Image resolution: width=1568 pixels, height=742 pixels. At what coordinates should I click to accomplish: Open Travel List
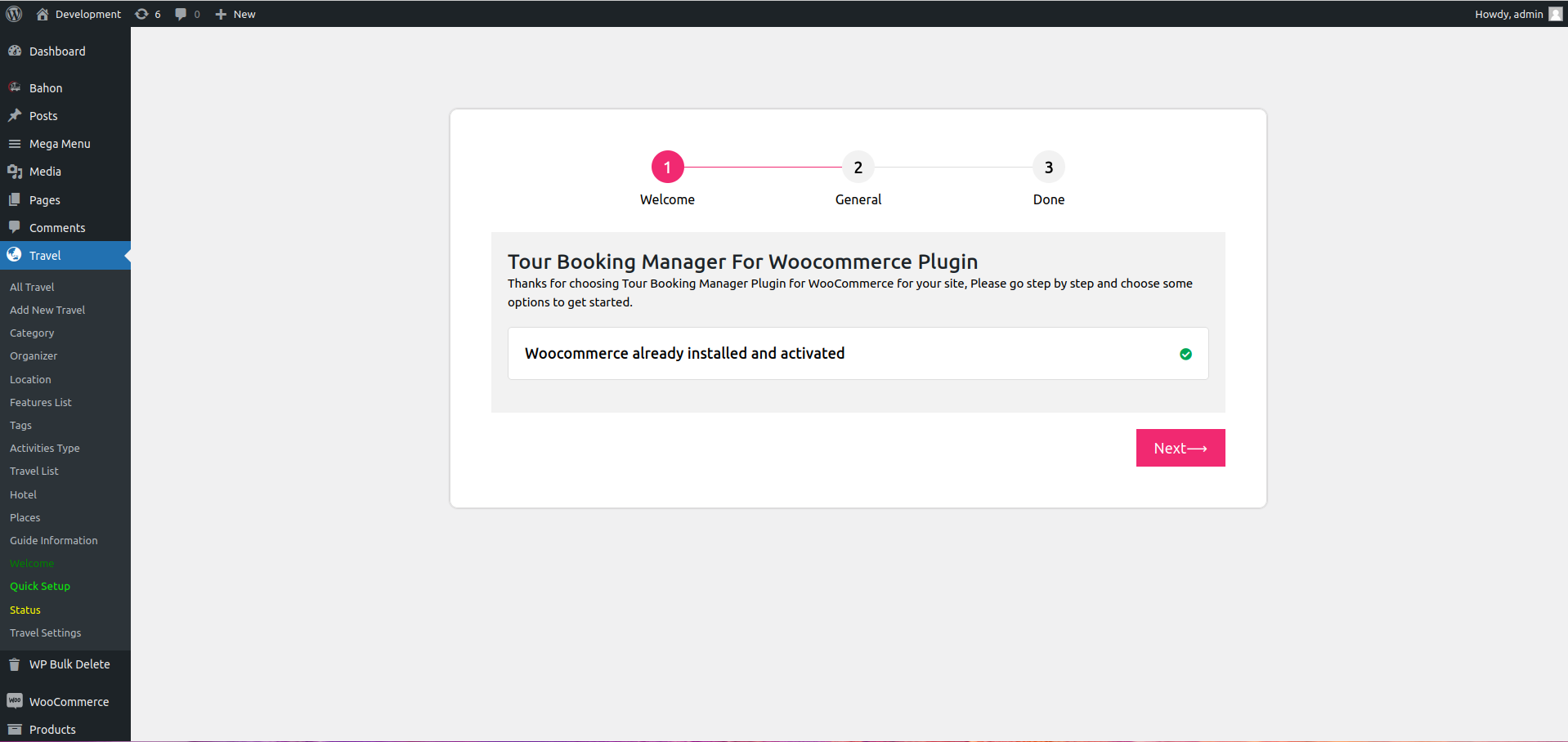click(x=34, y=471)
